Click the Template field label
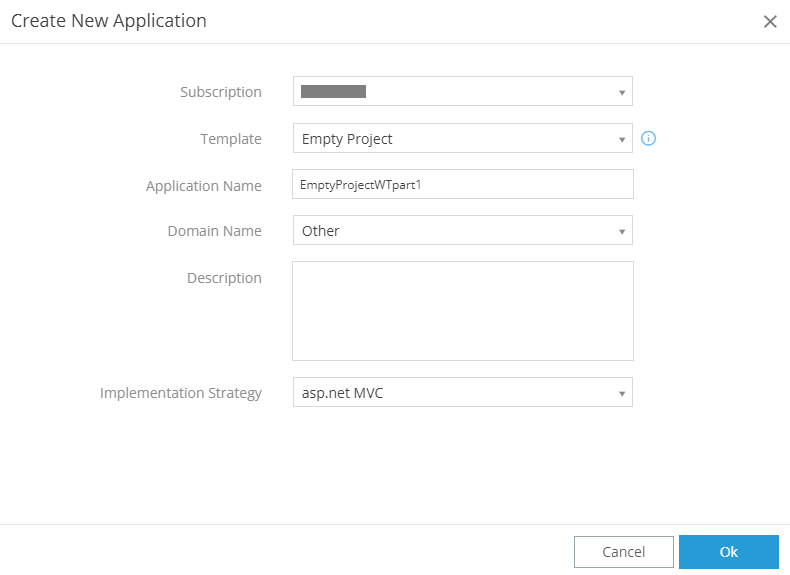This screenshot has width=790, height=575. (x=230, y=139)
